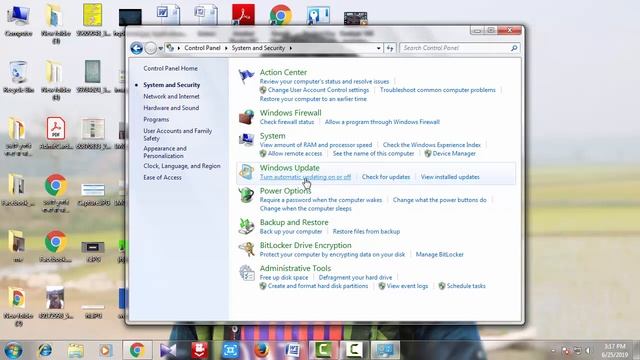Open the Action Center heading

coord(283,72)
